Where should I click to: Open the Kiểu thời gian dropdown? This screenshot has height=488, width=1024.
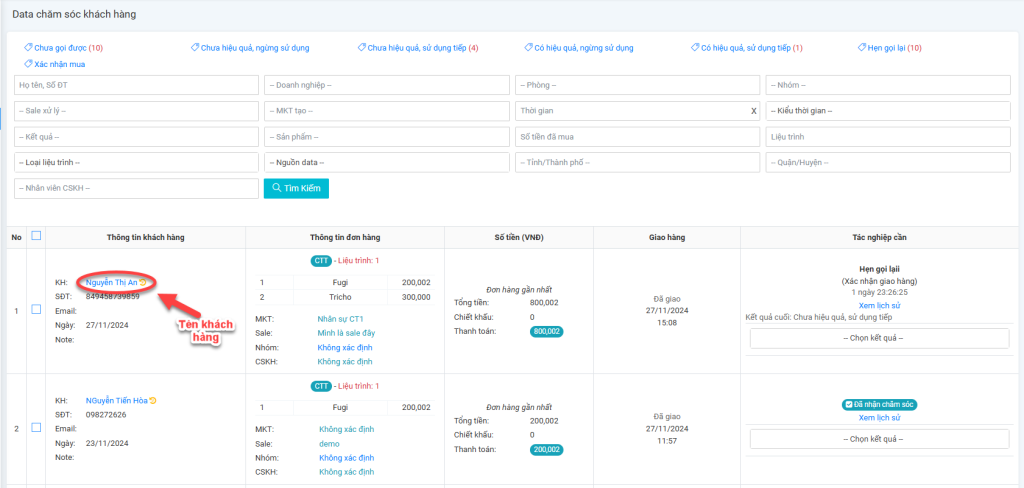coord(890,111)
